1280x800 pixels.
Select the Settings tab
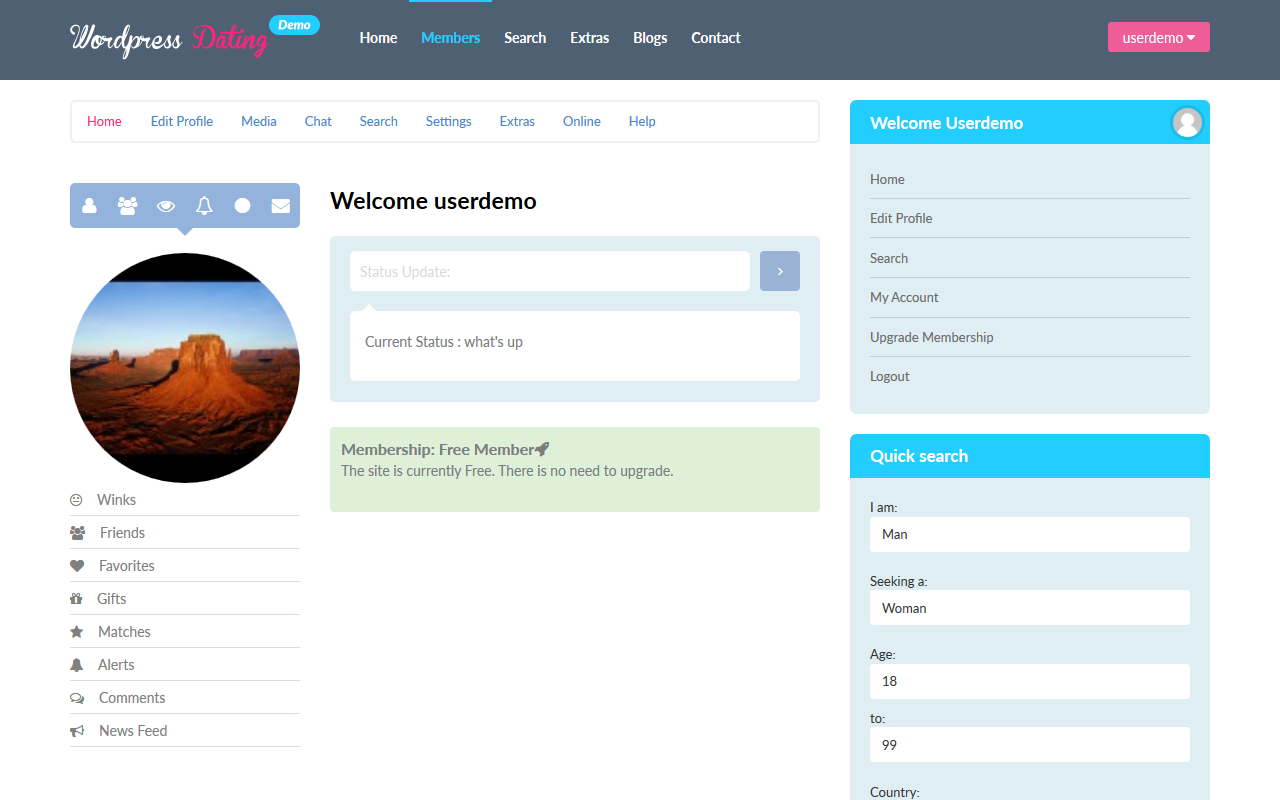point(449,121)
